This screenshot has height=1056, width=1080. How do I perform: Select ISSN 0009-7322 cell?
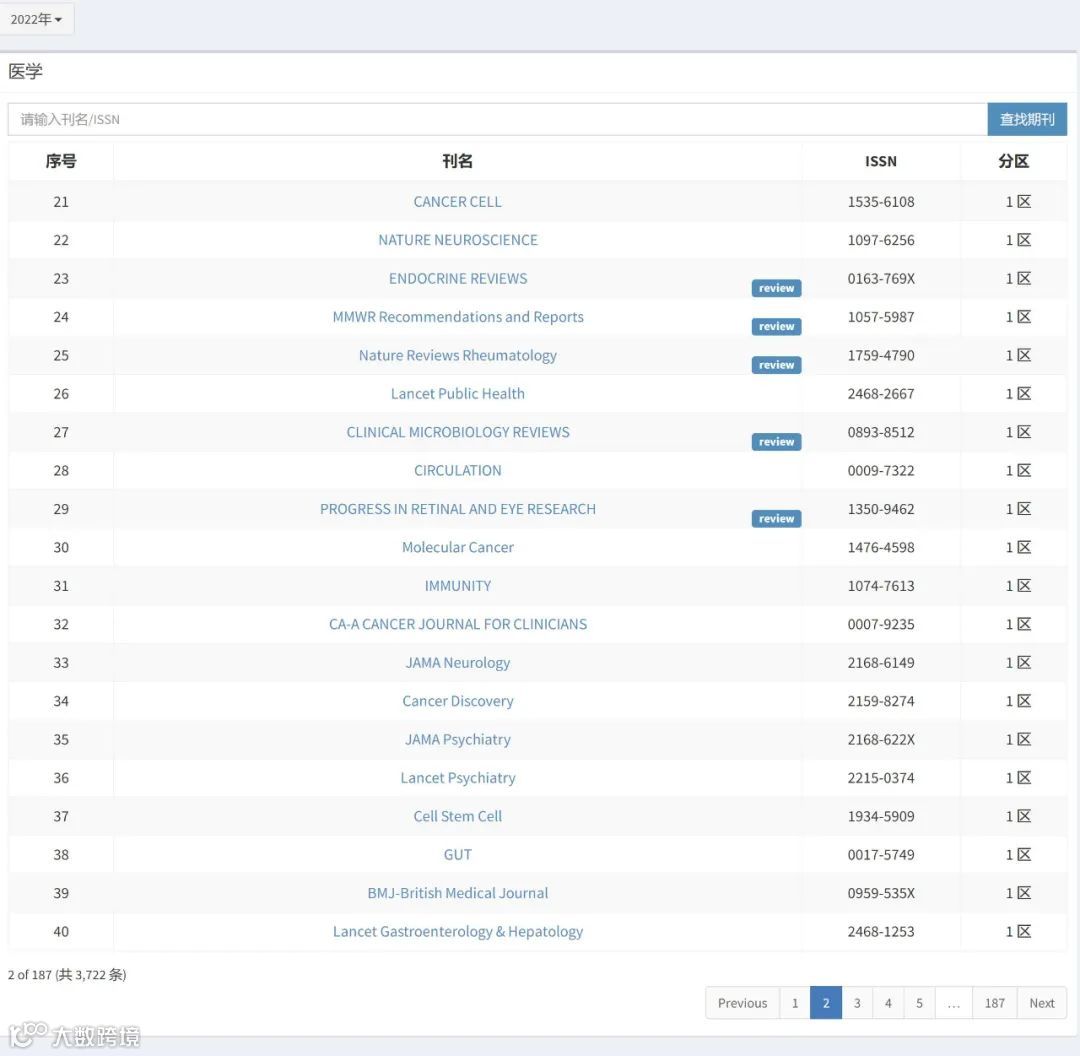(881, 470)
